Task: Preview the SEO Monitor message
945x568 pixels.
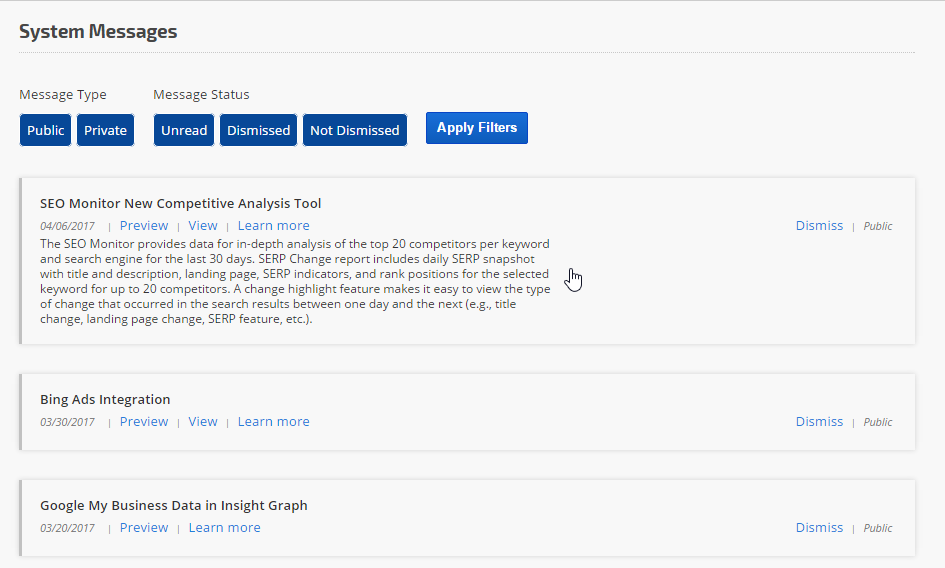Action: click(144, 226)
